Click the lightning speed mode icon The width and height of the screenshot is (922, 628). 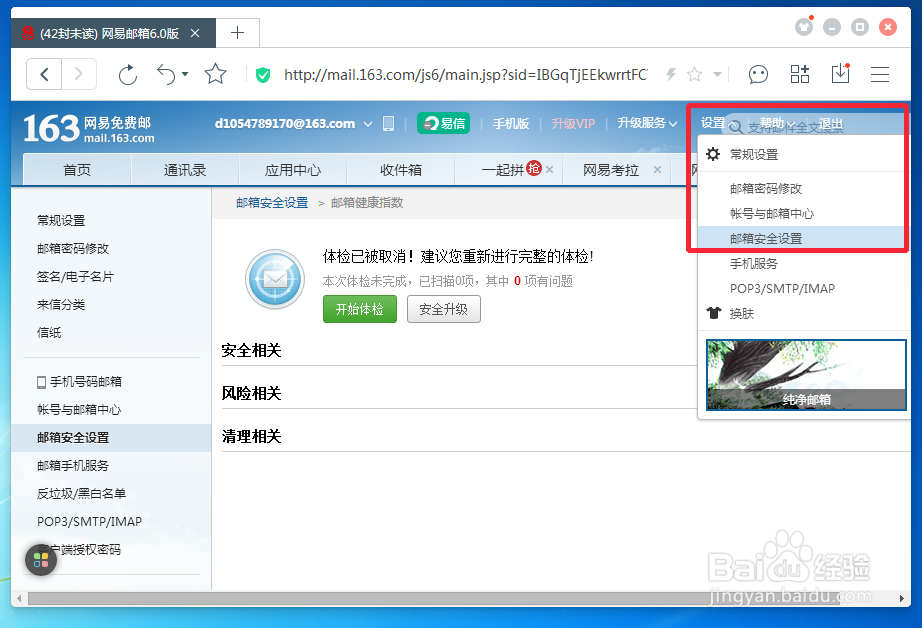coord(671,74)
